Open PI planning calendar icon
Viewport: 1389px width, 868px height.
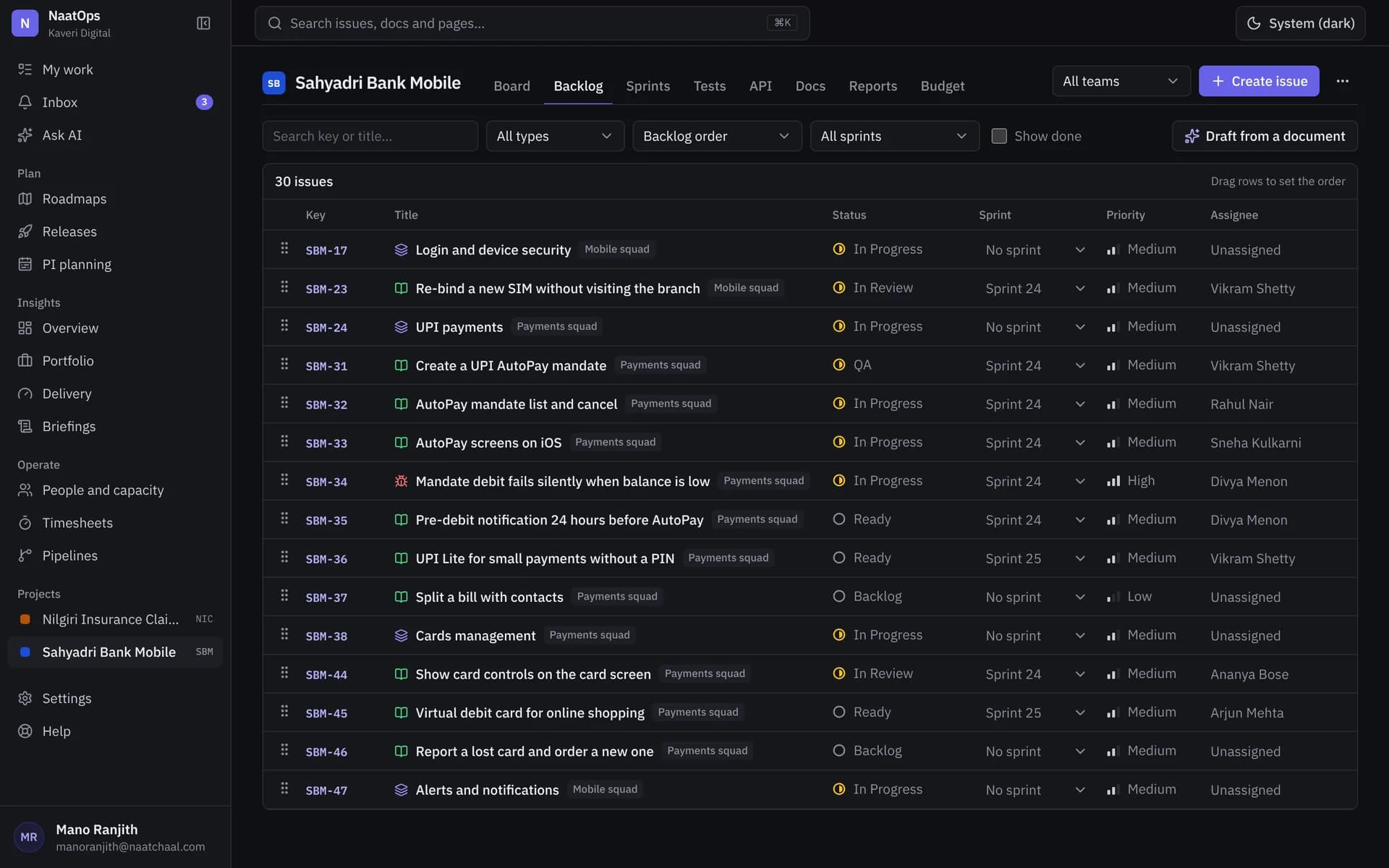25,264
